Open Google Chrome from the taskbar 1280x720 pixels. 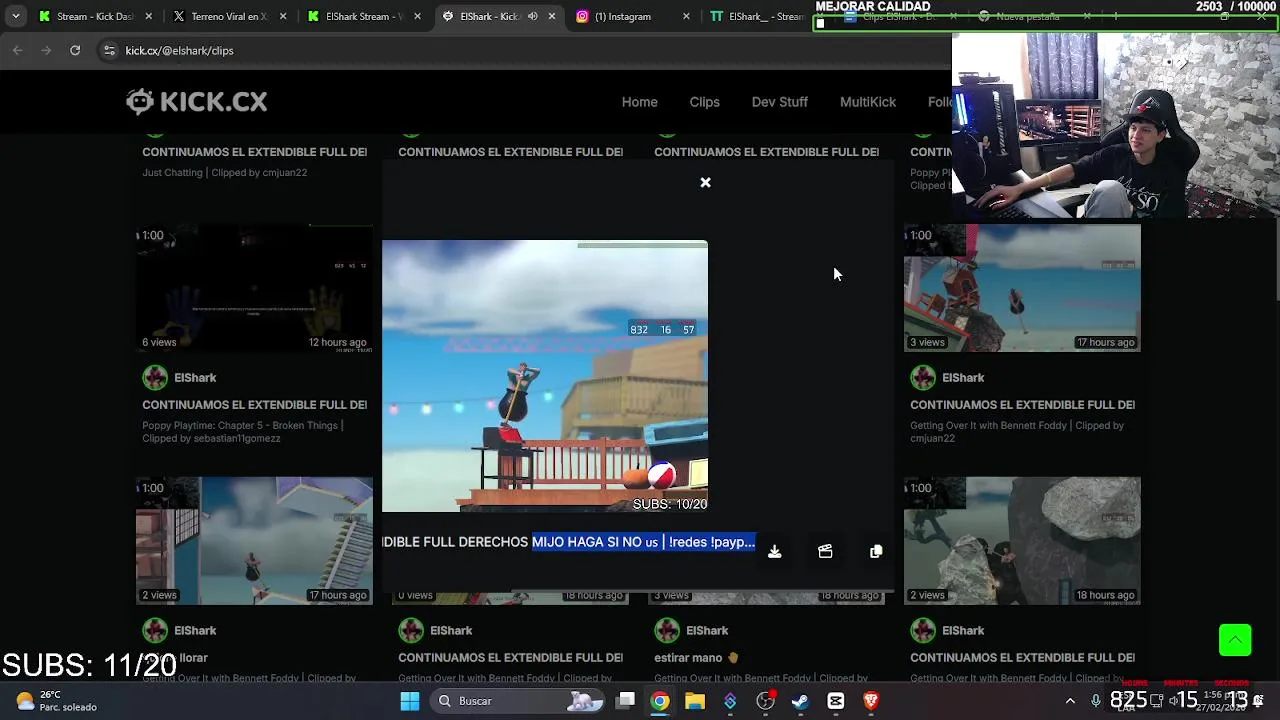(660, 701)
